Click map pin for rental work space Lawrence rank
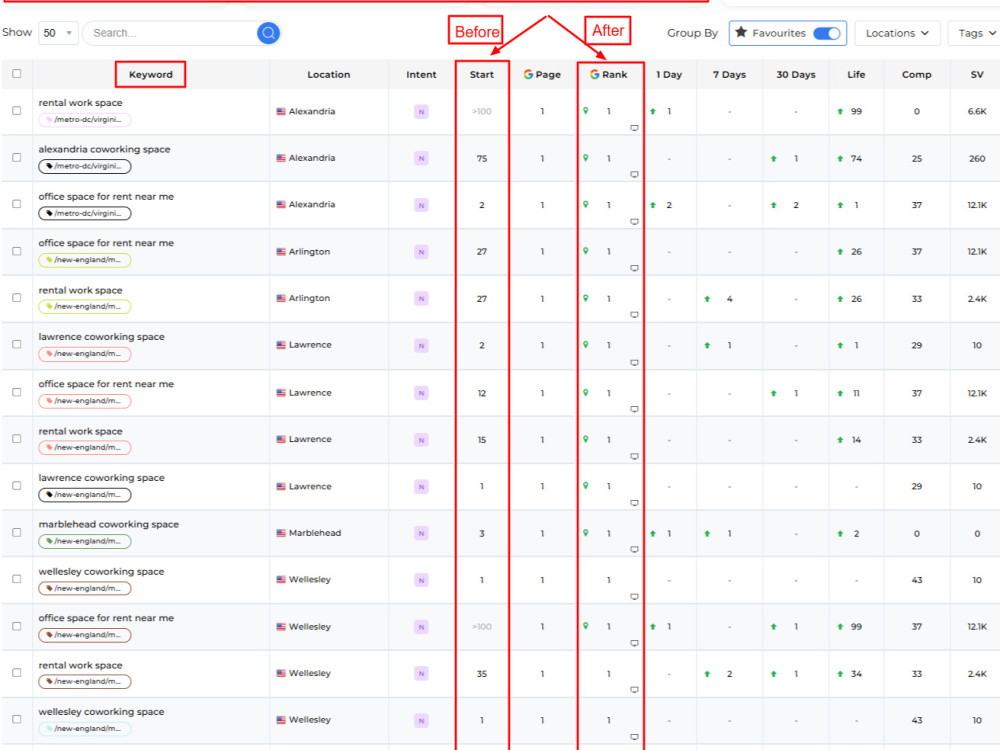Screen dimensions: 1000x750 tap(585, 439)
